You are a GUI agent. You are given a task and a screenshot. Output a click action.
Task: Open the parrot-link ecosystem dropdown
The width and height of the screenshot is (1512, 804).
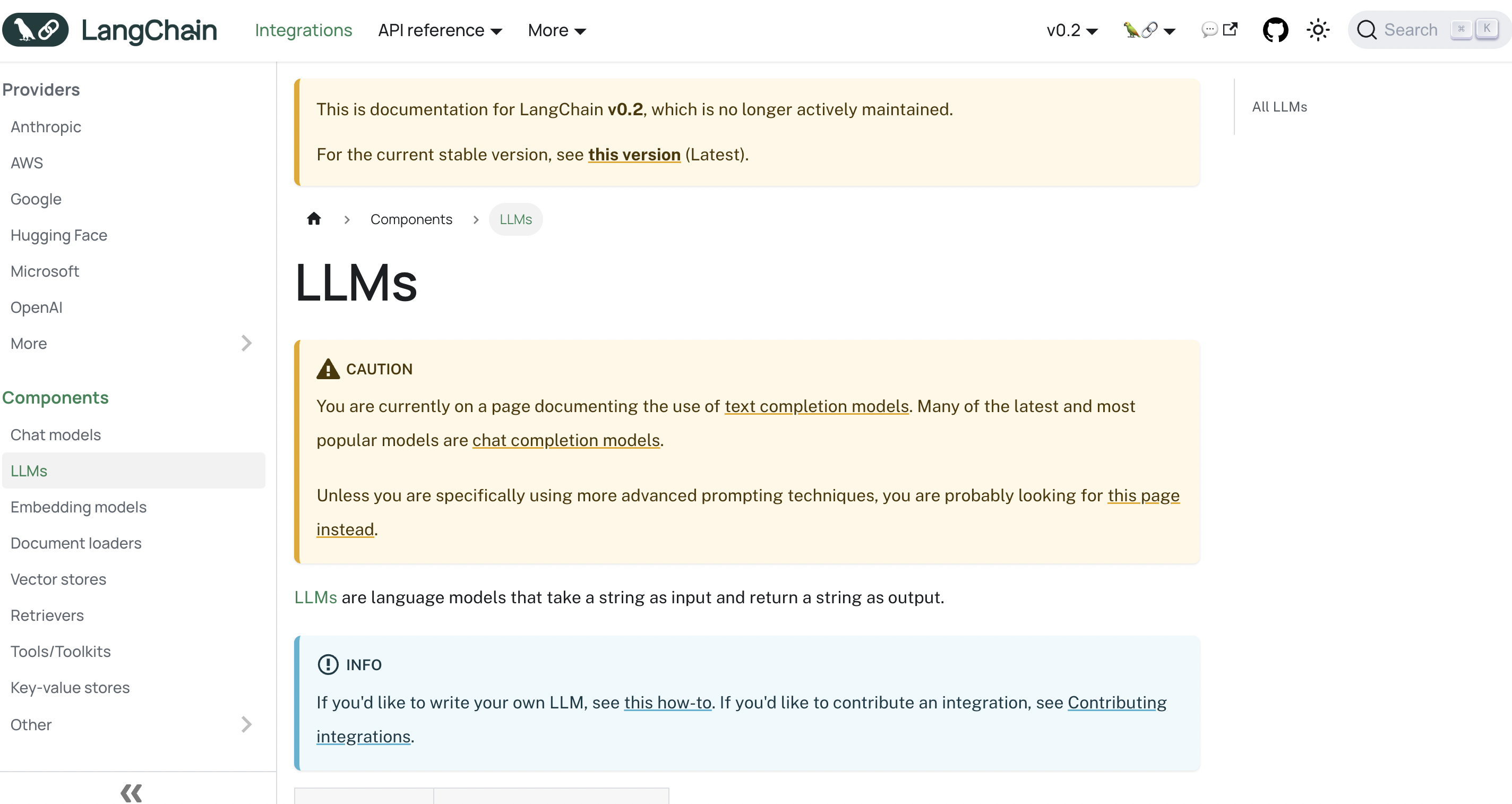tap(1149, 30)
